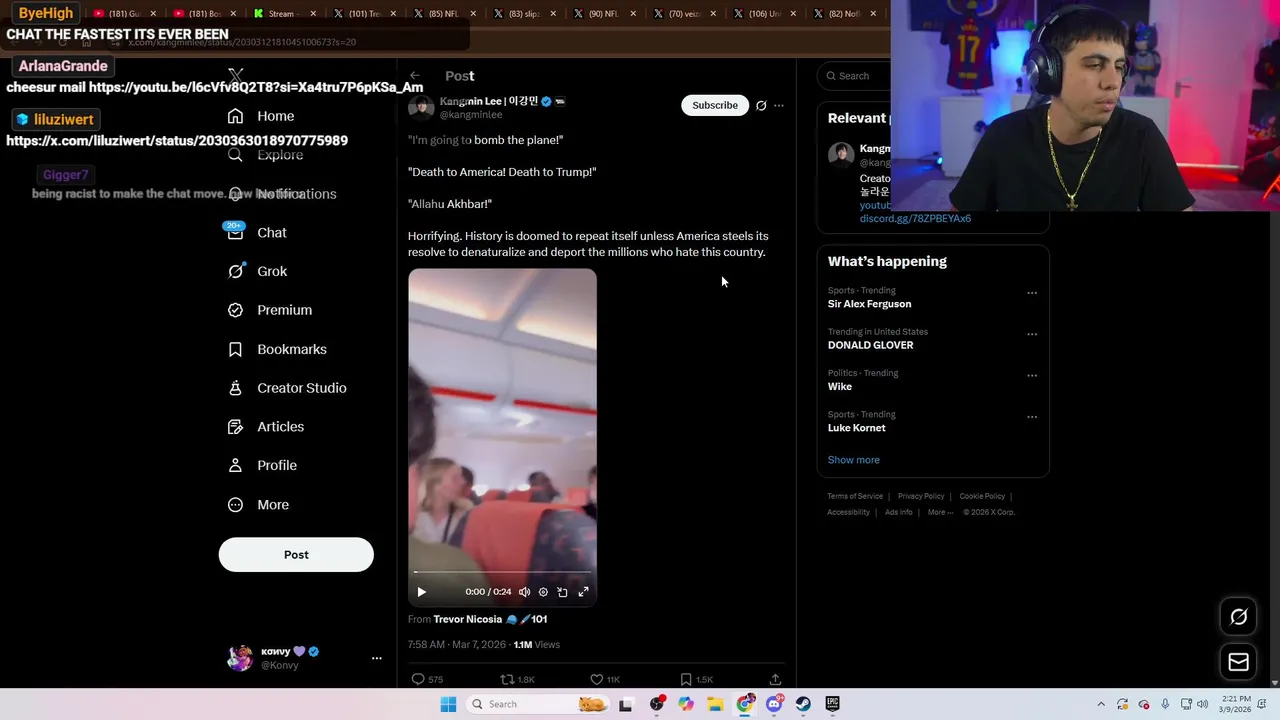The width and height of the screenshot is (1280, 720).
Task: Click the taskbar clock showing 2:21 PM
Action: [x=1234, y=704]
